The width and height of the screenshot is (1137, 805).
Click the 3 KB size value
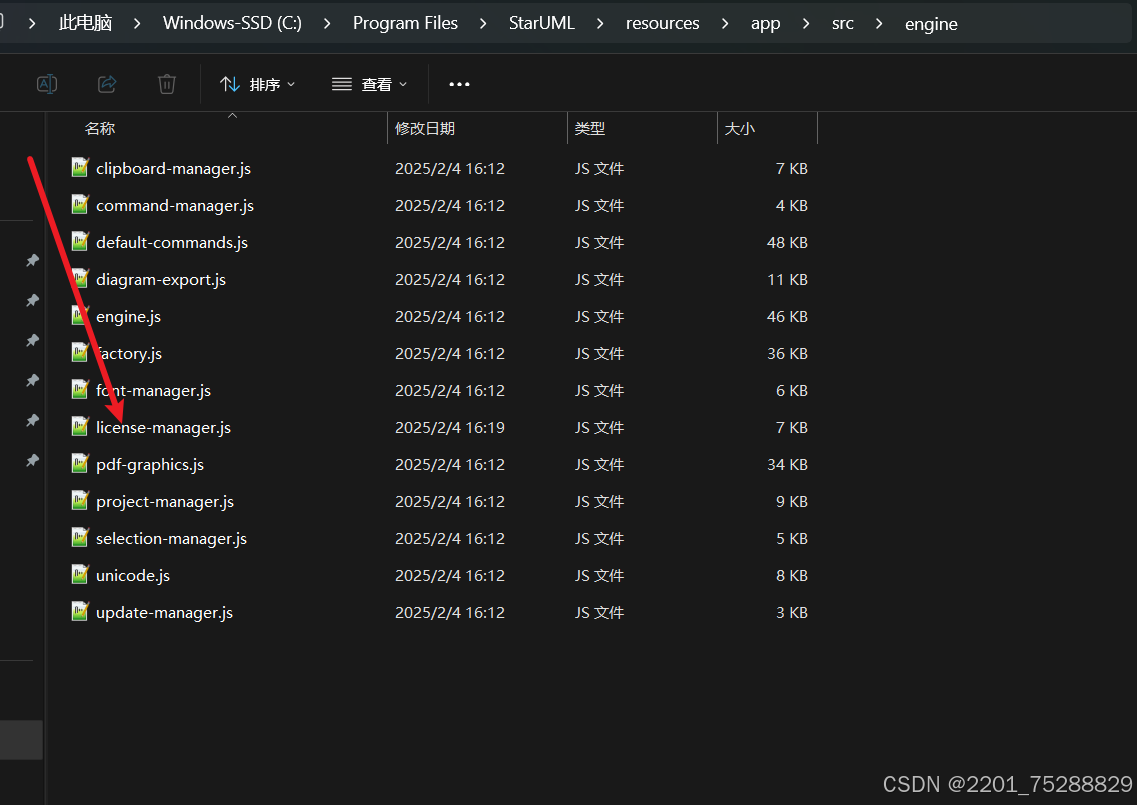(792, 612)
